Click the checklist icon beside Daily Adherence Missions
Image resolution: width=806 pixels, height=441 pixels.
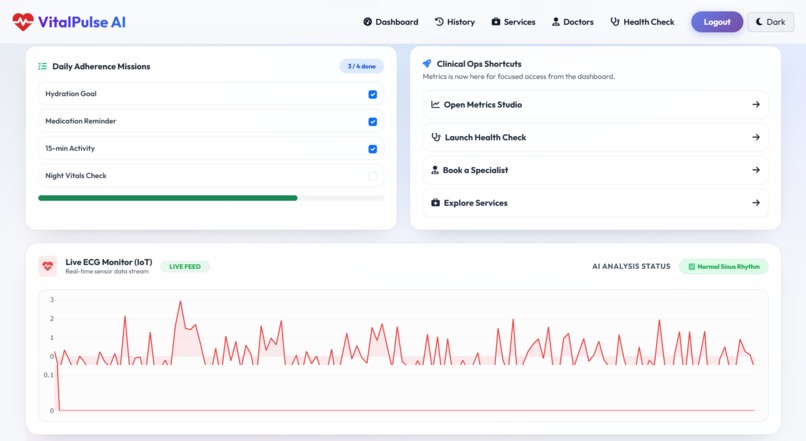[43, 66]
